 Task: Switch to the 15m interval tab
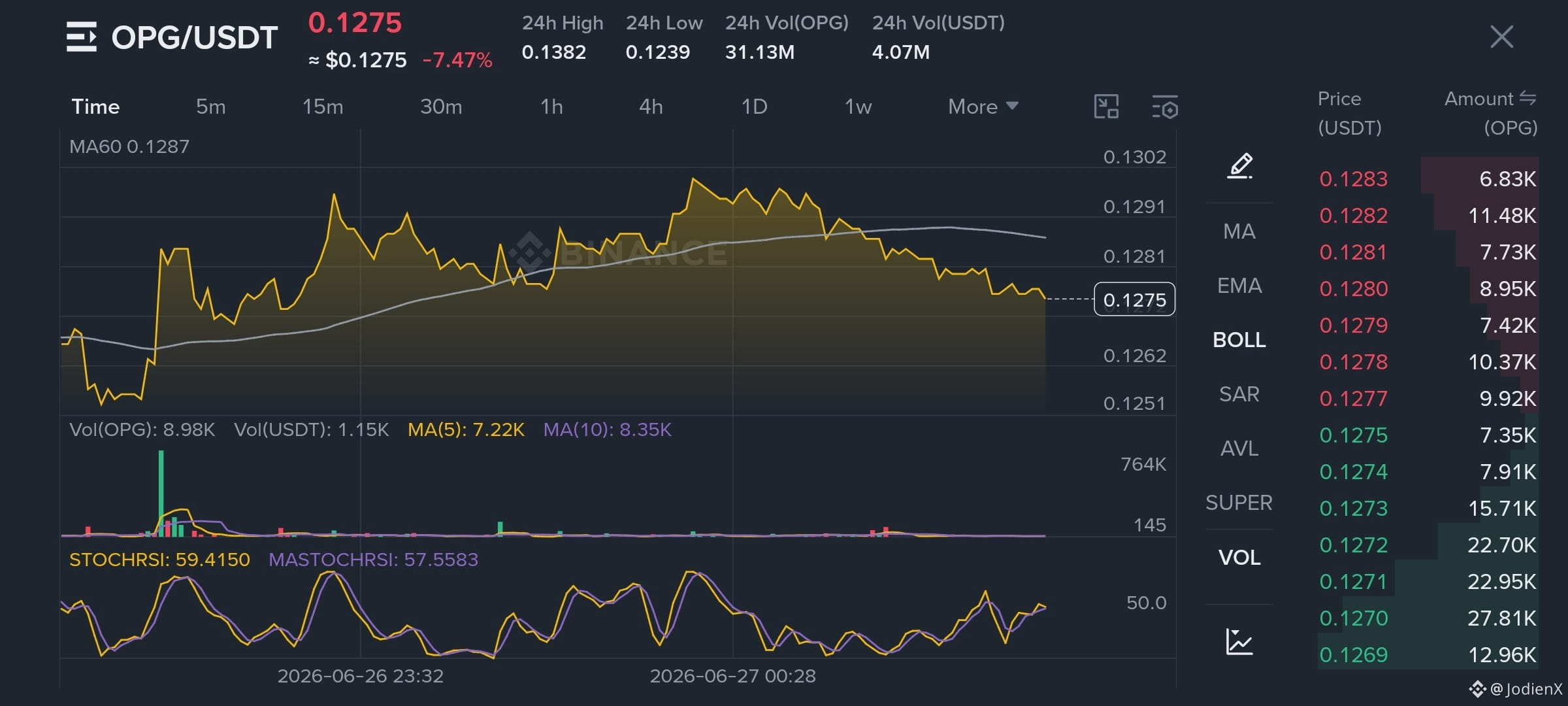coord(323,107)
